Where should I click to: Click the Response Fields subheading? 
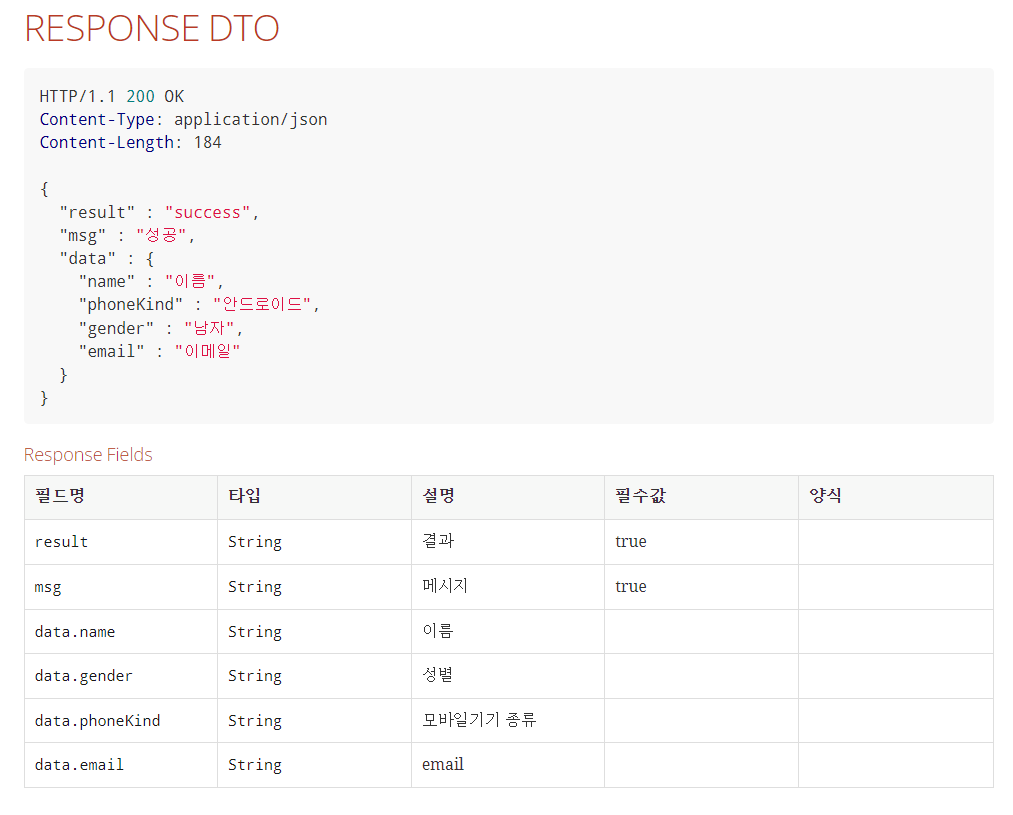pos(89,455)
